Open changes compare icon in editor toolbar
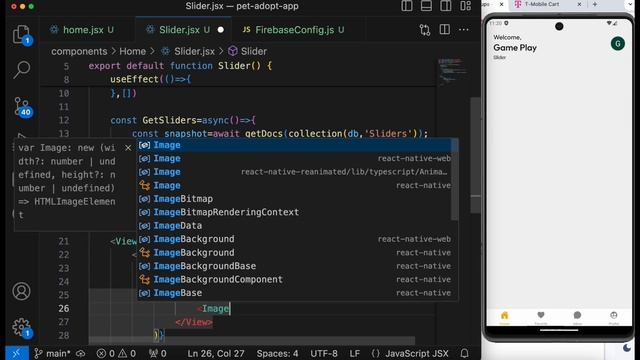Image resolution: width=640 pixels, height=360 pixels. [x=425, y=30]
